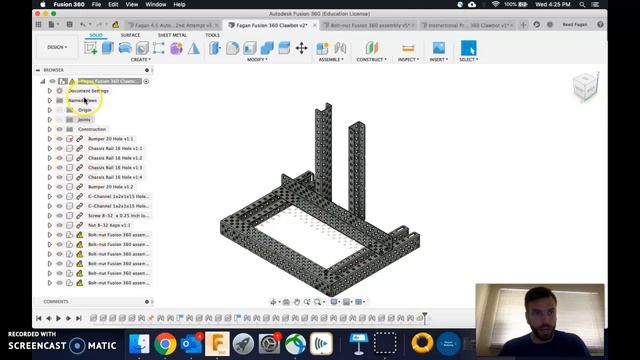Play the timeline
Screen dimensions: 640x360
point(58,318)
